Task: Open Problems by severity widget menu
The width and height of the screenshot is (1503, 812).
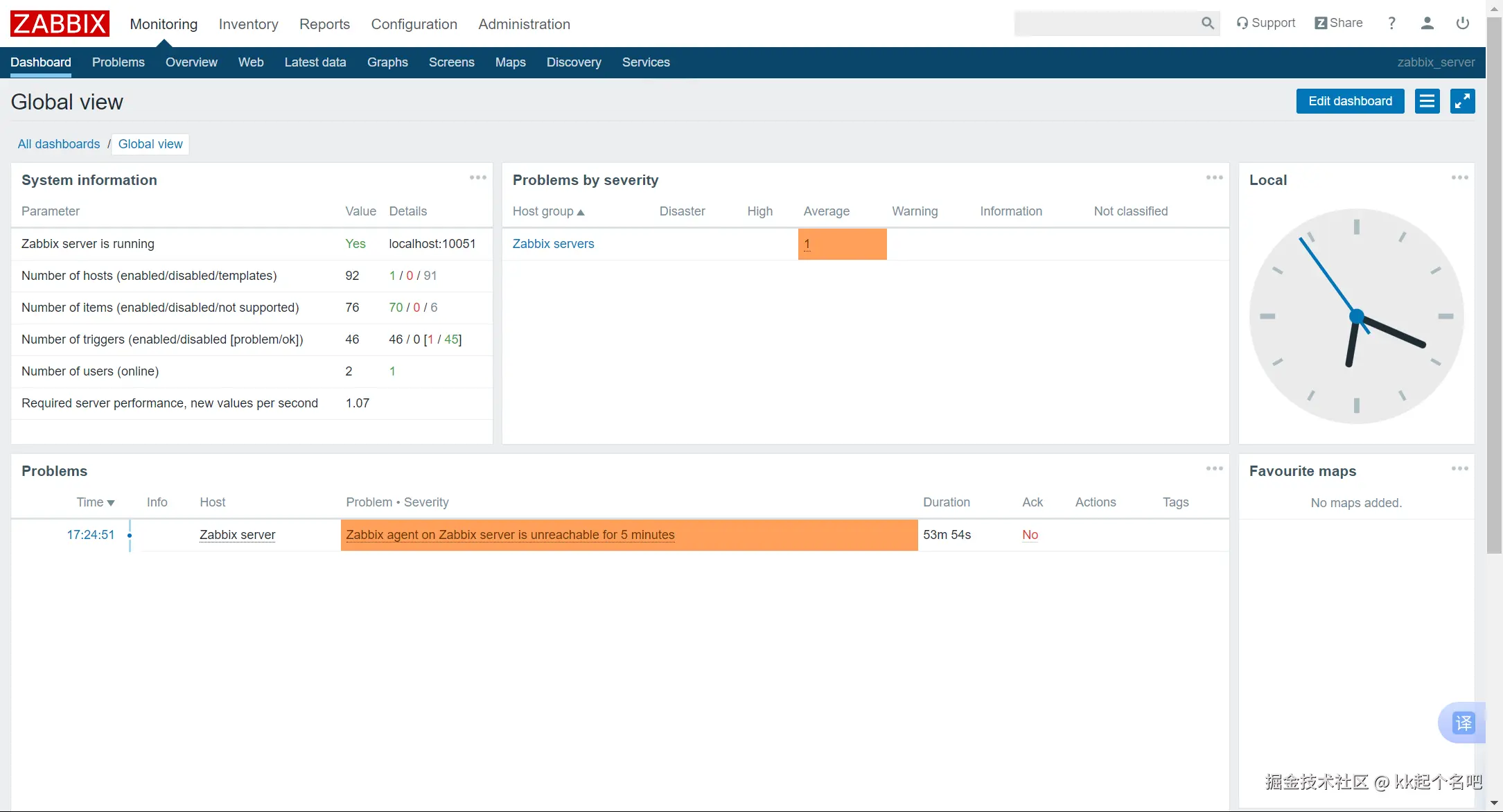Action: pos(1214,178)
